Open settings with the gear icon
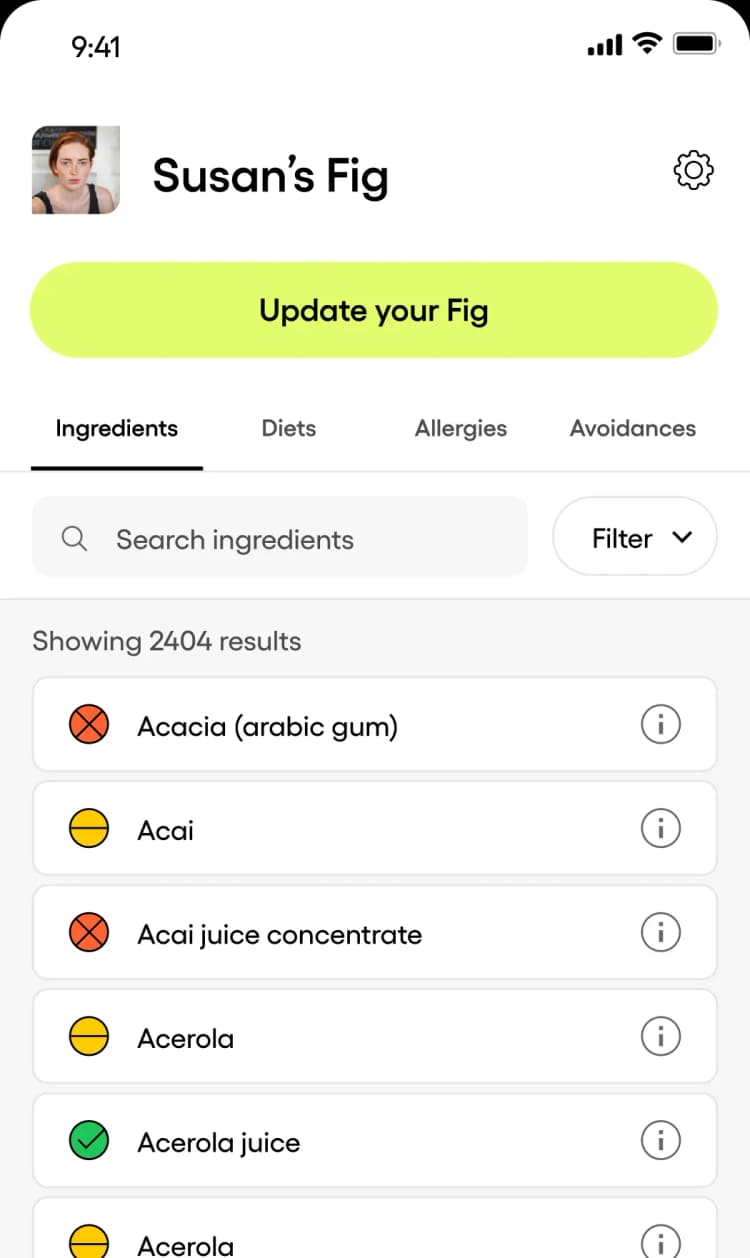750x1258 pixels. [694, 170]
